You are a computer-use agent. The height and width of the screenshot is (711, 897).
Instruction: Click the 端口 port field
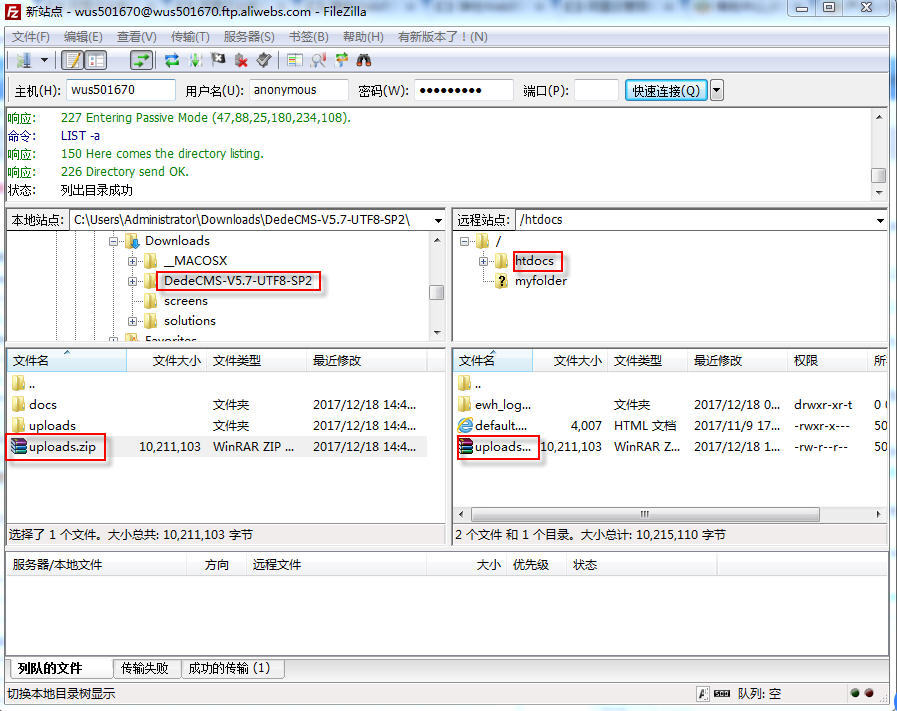coord(596,90)
